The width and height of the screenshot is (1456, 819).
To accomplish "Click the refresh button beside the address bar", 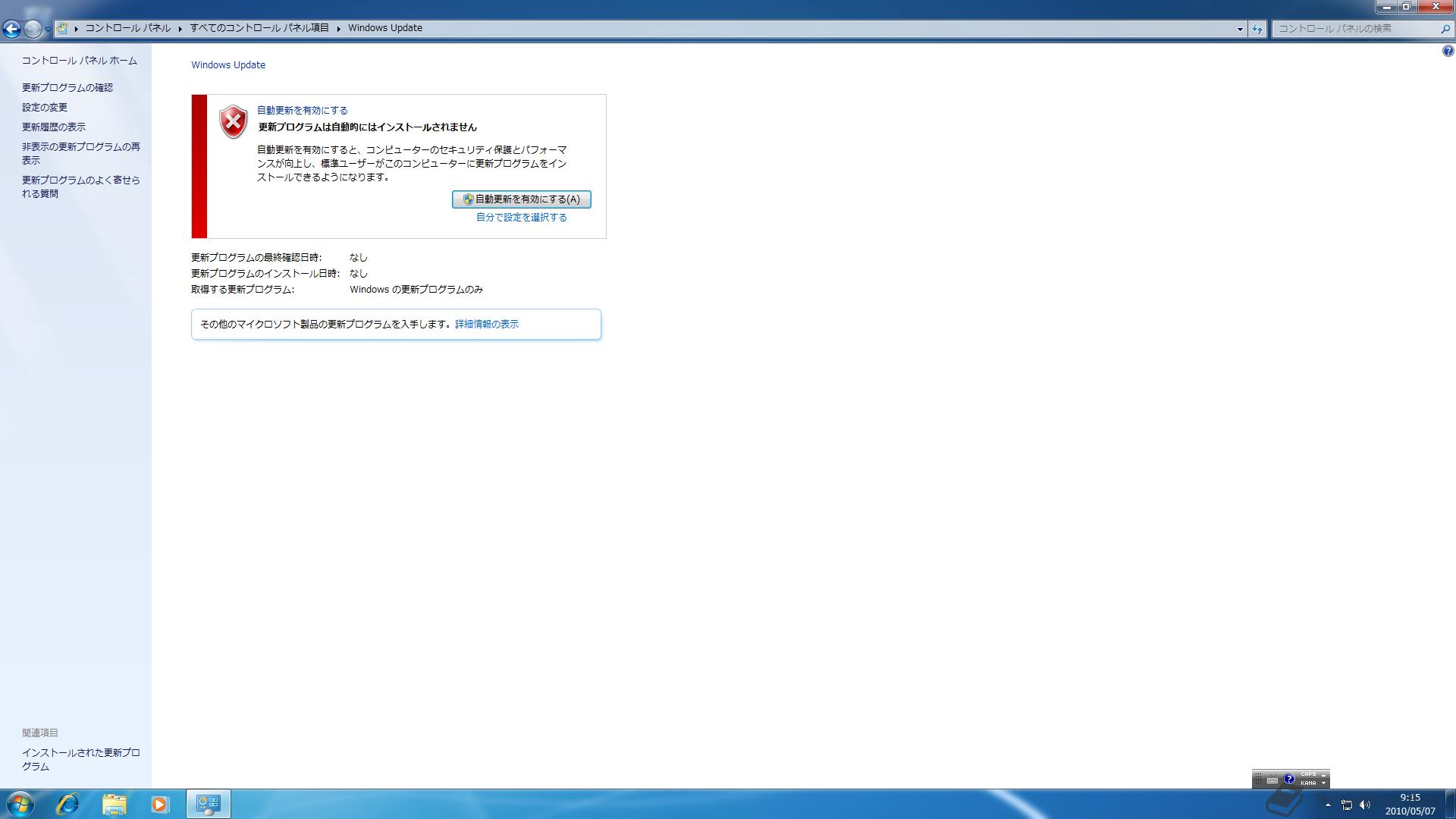I will tap(1257, 29).
